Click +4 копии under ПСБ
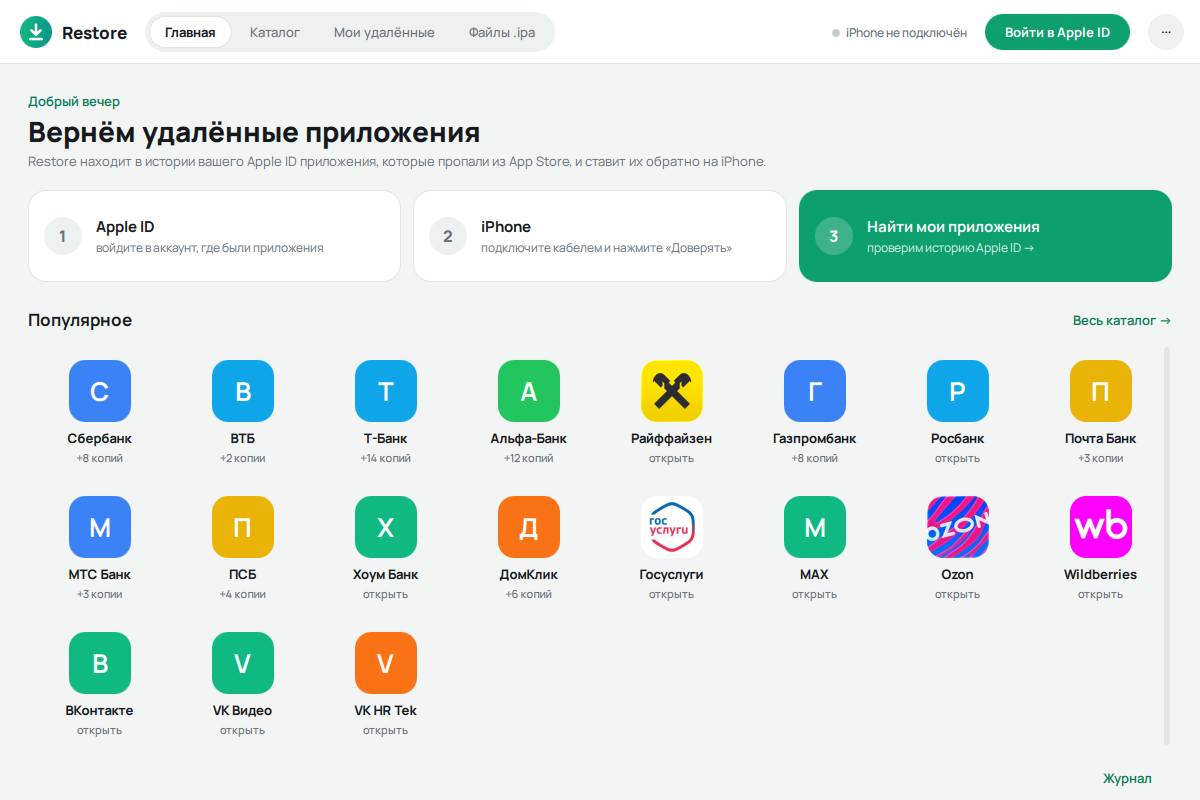This screenshot has height=800, width=1200. [243, 594]
